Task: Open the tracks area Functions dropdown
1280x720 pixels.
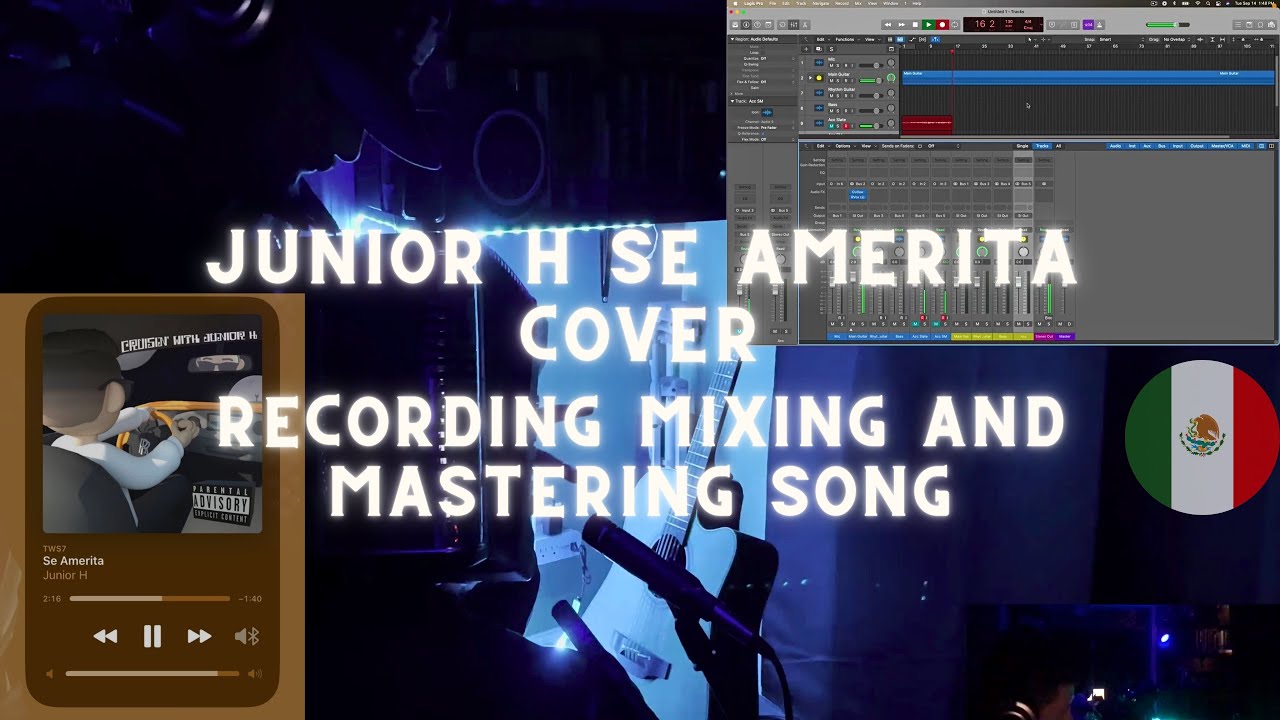Action: click(847, 39)
